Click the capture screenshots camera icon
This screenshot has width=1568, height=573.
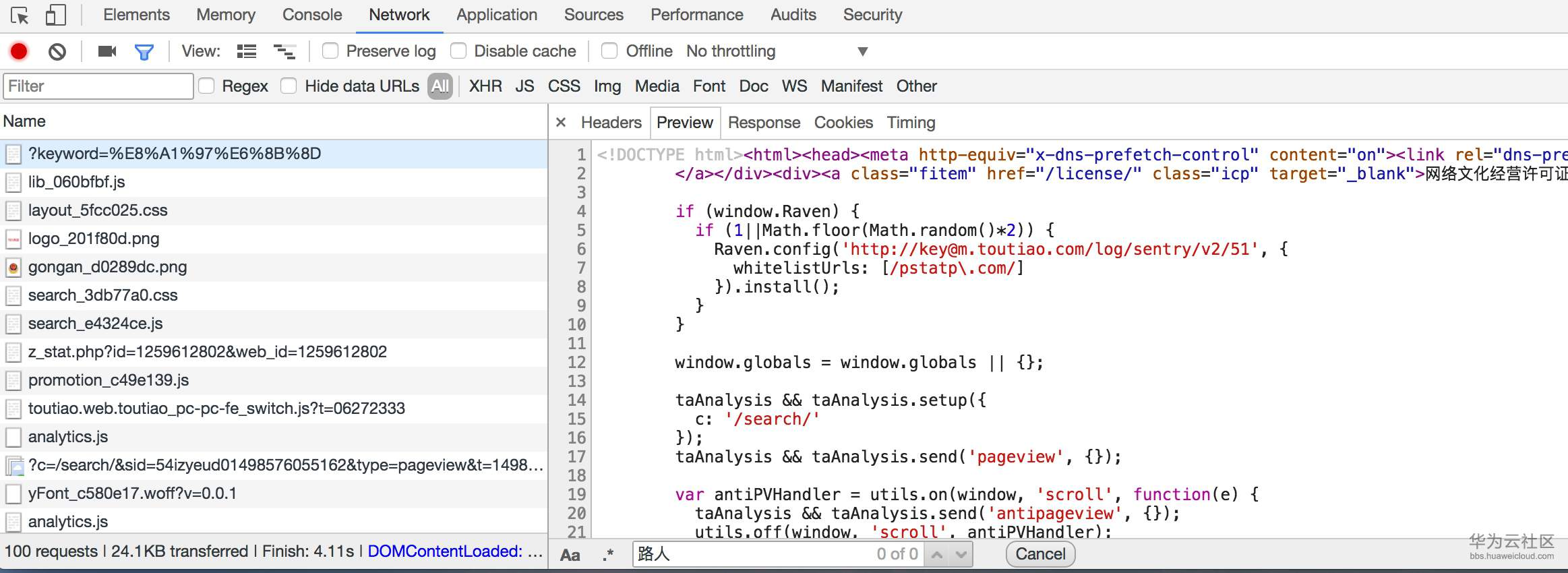[x=107, y=51]
